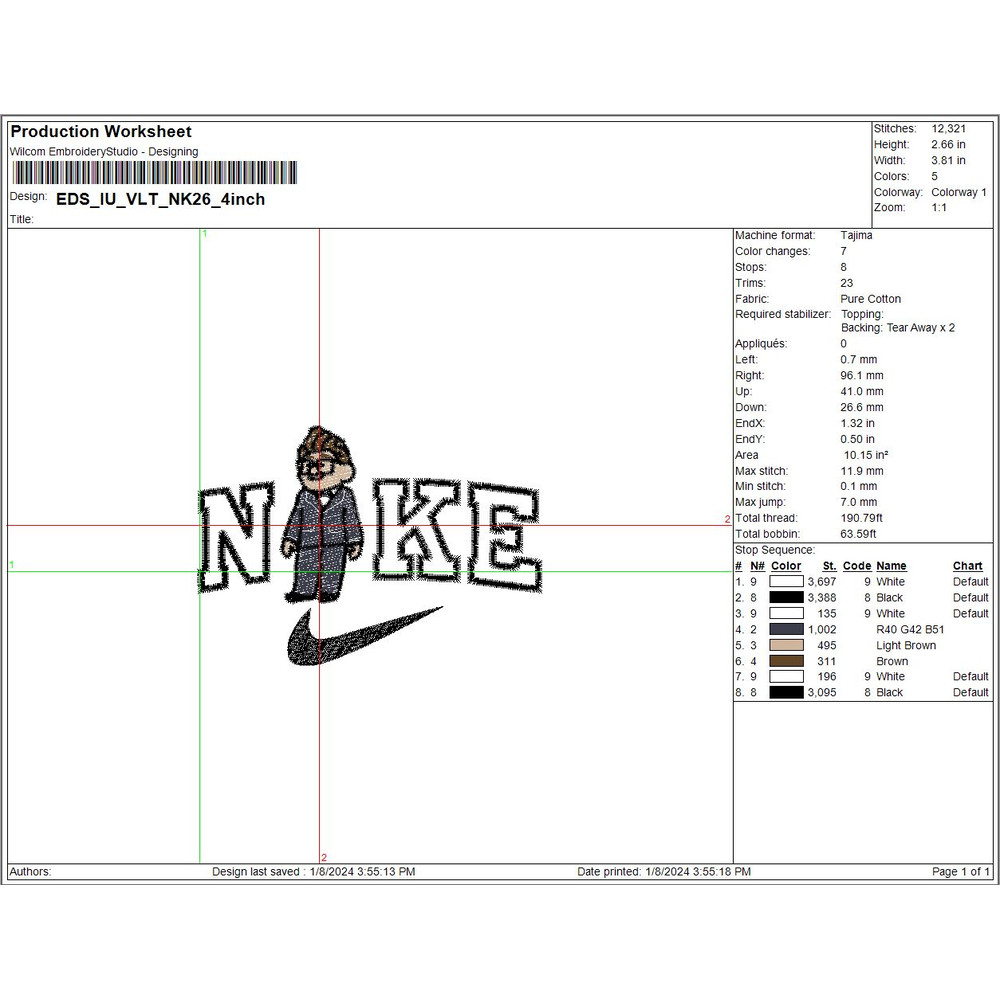Click the dark gray R40 G42 B51 swatch
The width and height of the screenshot is (1000, 1000).
click(x=786, y=629)
